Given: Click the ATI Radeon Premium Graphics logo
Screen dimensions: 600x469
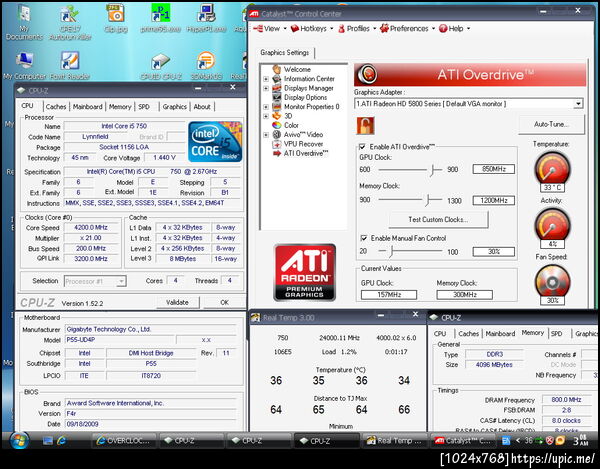Looking at the screenshot, I should pos(305,272).
